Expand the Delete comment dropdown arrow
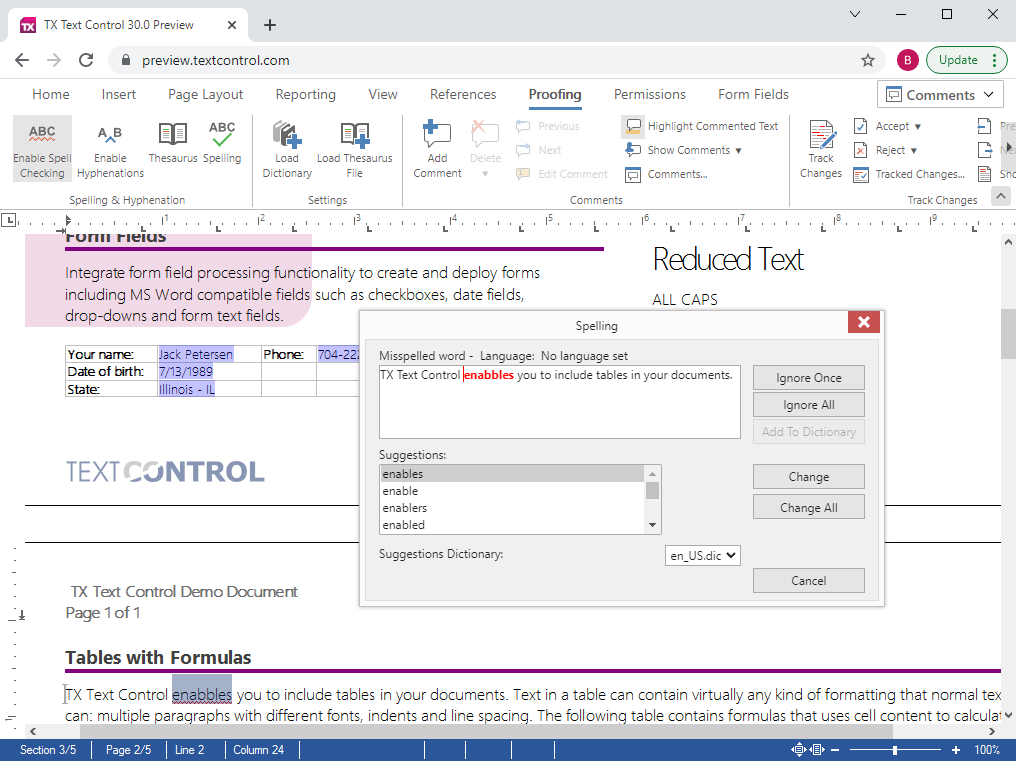The height and width of the screenshot is (761, 1016). [x=485, y=174]
